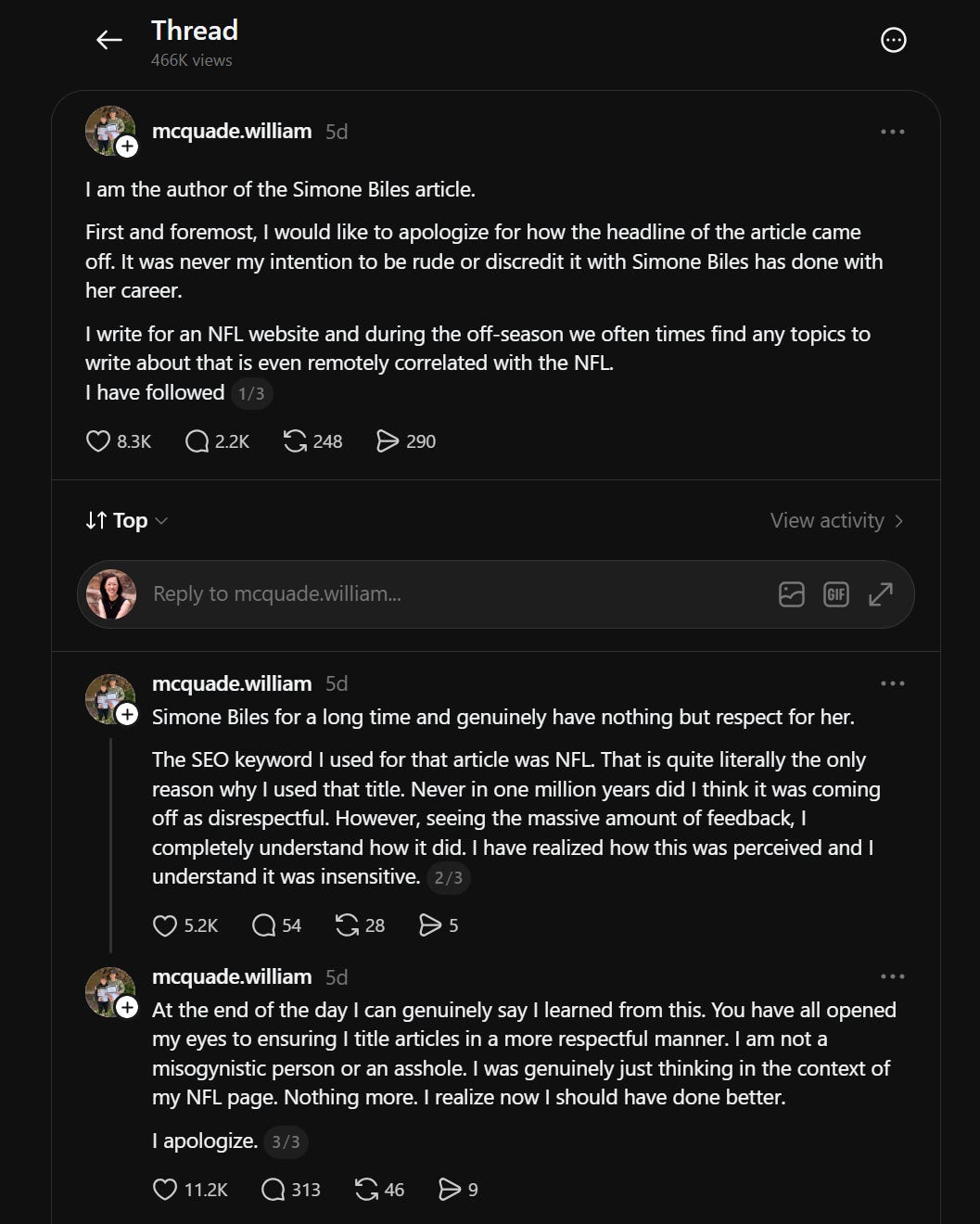Open the mcquade.william profile link on first post
Image resolution: width=980 pixels, height=1224 pixels.
click(232, 131)
